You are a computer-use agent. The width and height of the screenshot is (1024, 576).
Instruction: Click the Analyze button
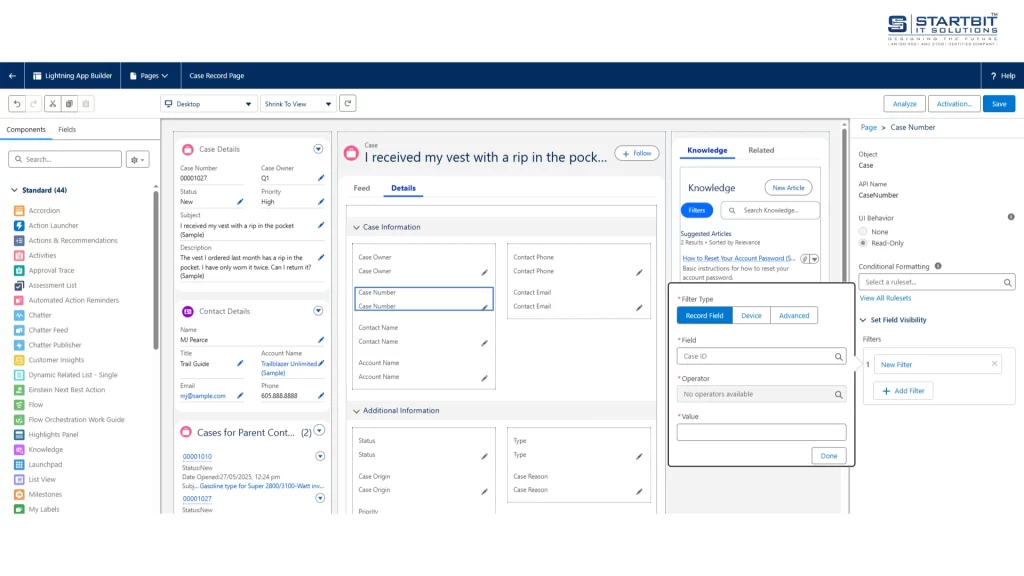coord(904,104)
